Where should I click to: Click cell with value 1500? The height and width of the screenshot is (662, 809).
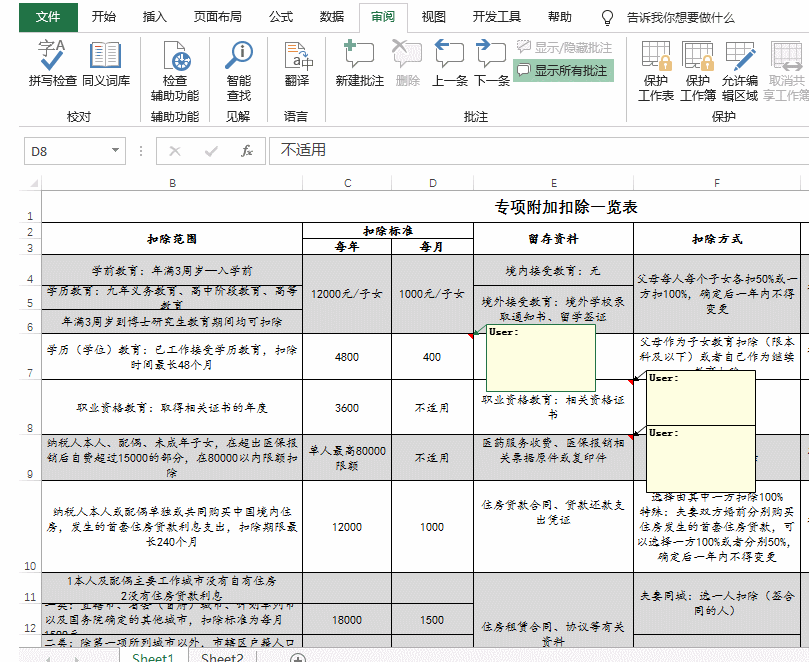(432, 620)
